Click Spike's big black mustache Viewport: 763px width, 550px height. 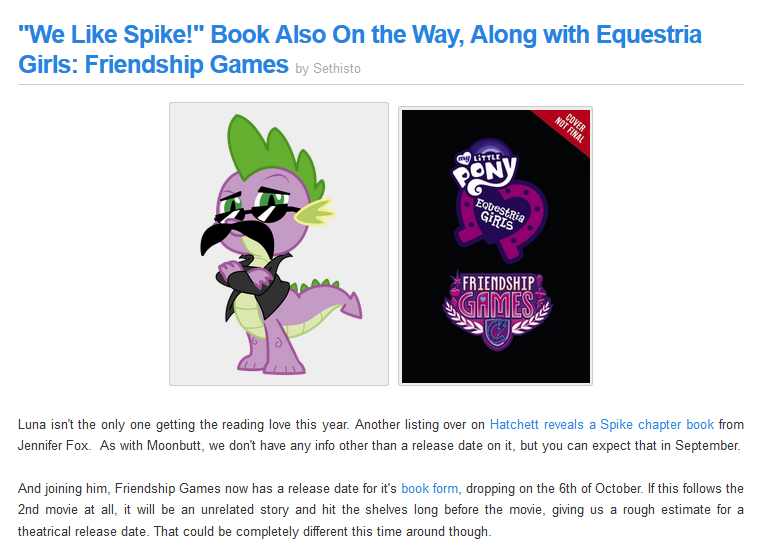pyautogui.click(x=236, y=236)
